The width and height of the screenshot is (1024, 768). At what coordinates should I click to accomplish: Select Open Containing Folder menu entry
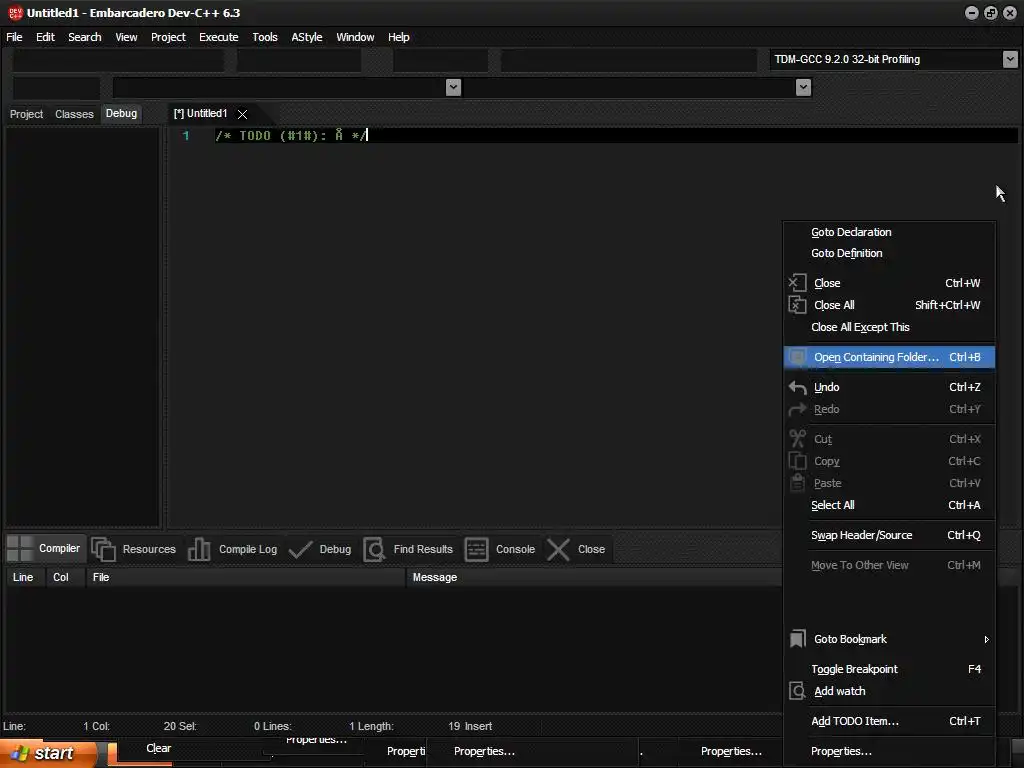(889, 357)
